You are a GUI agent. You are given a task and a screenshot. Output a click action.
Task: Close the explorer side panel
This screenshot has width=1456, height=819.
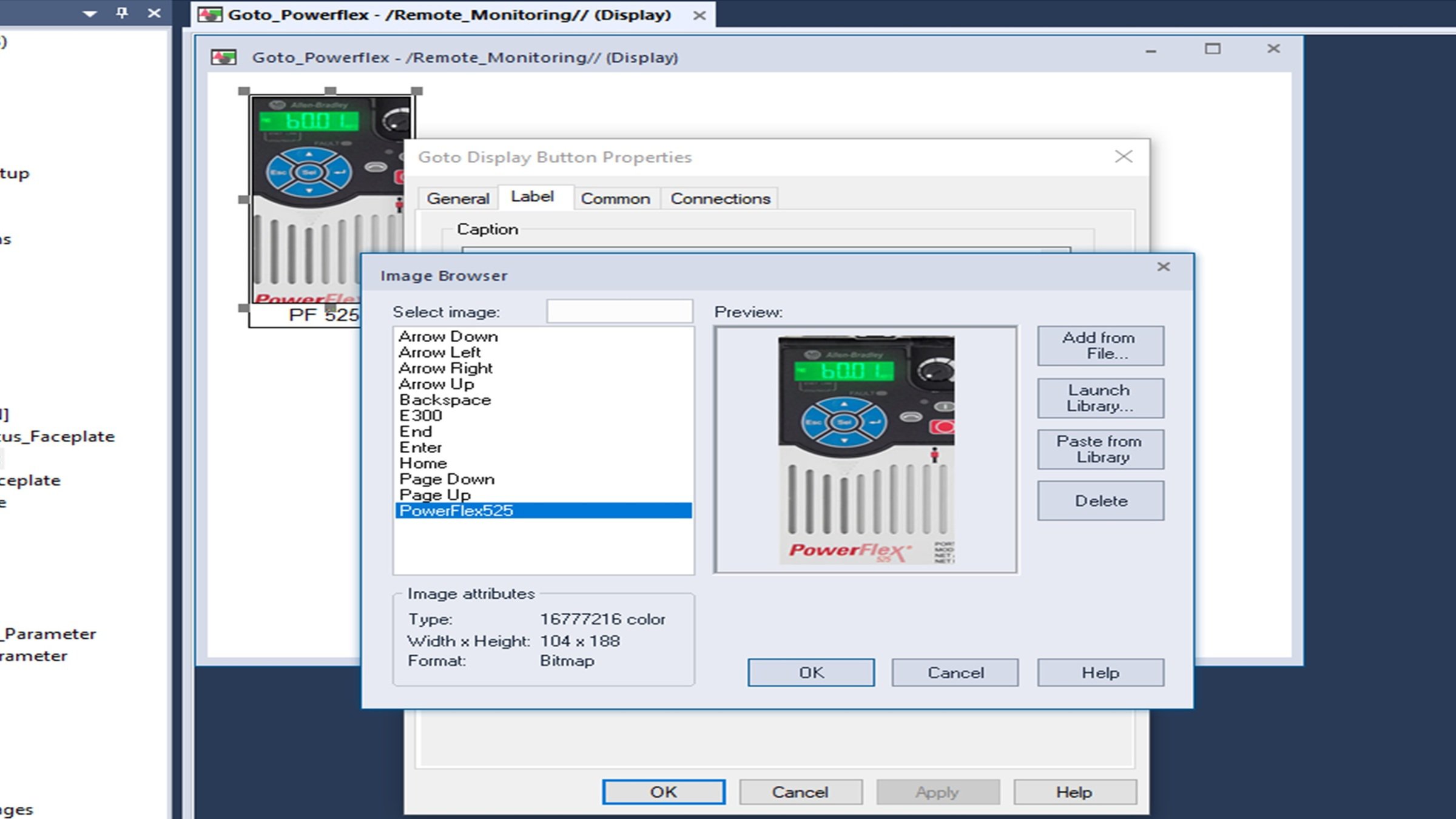[x=155, y=13]
